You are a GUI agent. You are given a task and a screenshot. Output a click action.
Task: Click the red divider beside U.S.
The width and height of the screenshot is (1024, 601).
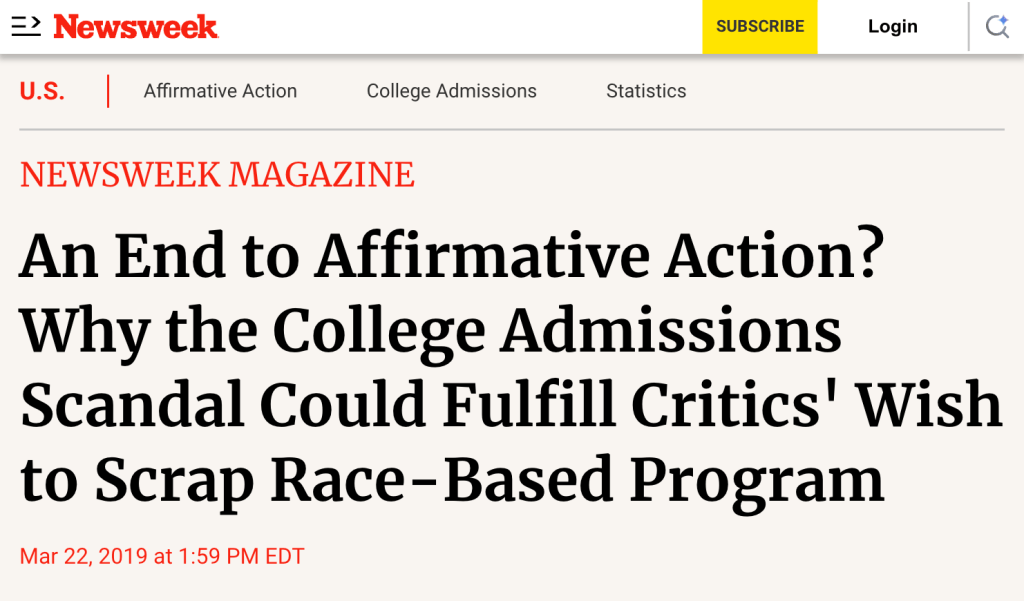[108, 91]
